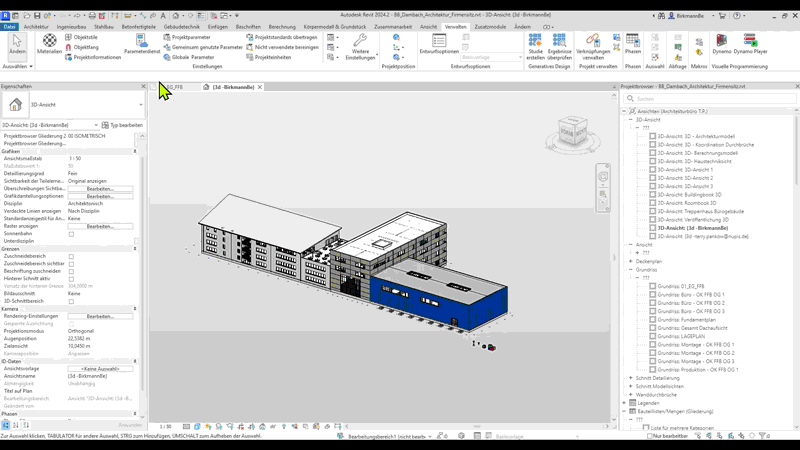Expand the Deckenplan tree node
Image resolution: width=800 pixels, height=450 pixels.
click(631, 261)
